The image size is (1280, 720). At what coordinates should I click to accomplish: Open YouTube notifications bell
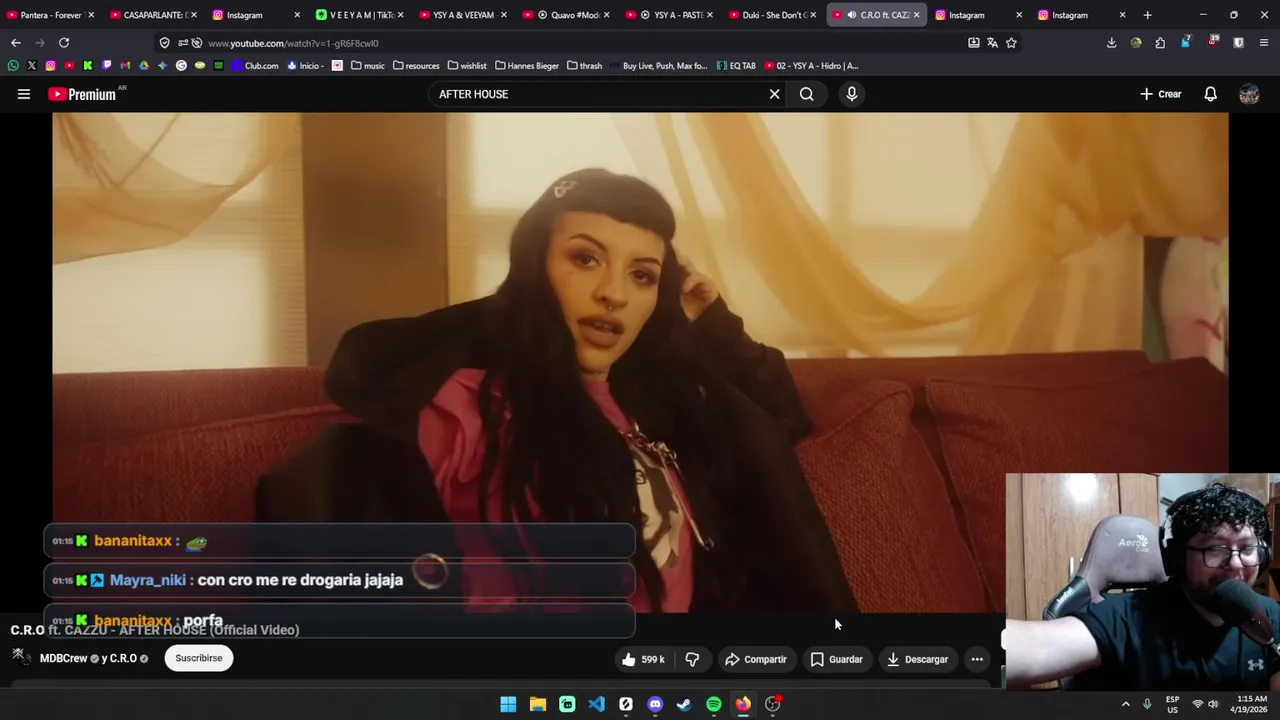(x=1210, y=94)
